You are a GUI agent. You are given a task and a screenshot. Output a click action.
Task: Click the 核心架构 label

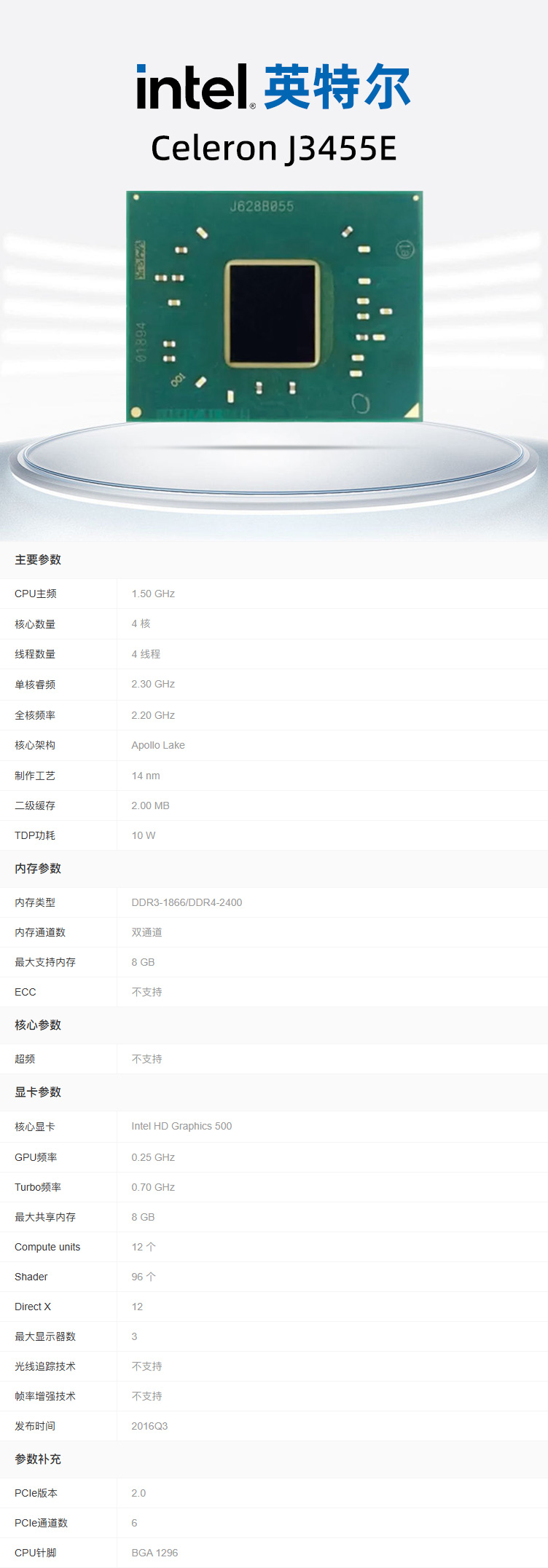coord(35,745)
